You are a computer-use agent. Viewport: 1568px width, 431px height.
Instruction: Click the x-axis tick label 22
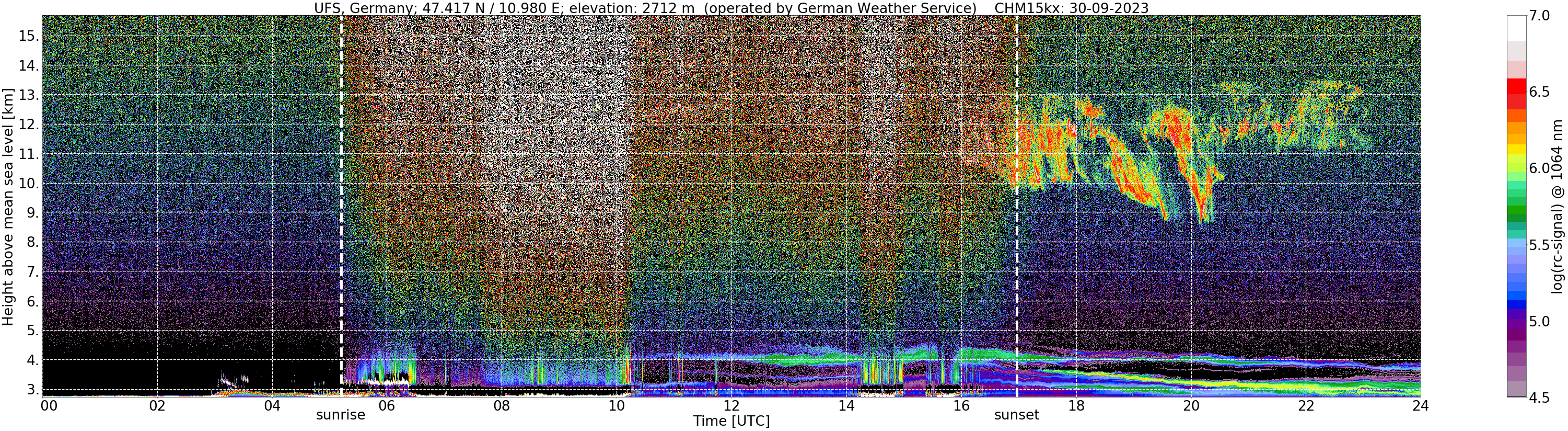point(1306,406)
